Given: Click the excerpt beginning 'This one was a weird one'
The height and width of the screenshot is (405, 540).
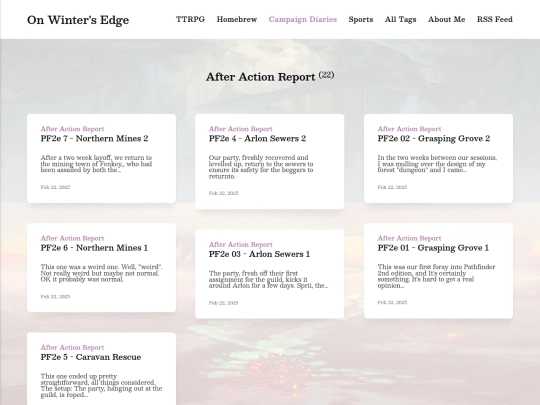Looking at the screenshot, I should [x=101, y=273].
